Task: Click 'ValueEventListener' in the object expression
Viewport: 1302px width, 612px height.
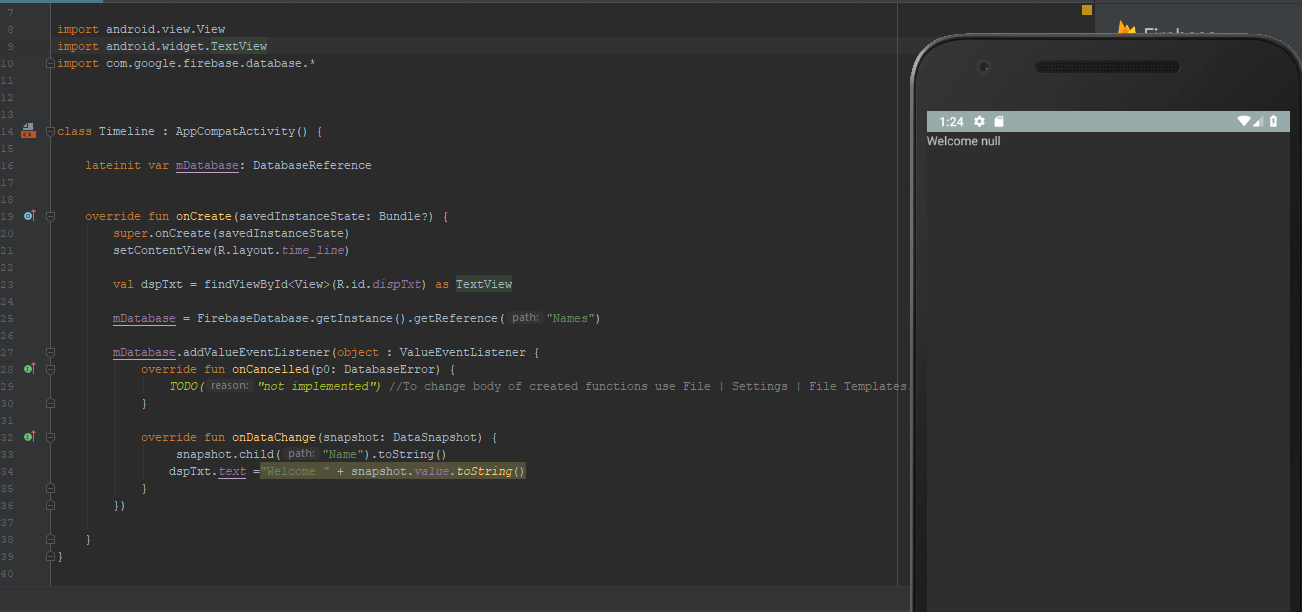Action: (x=463, y=352)
